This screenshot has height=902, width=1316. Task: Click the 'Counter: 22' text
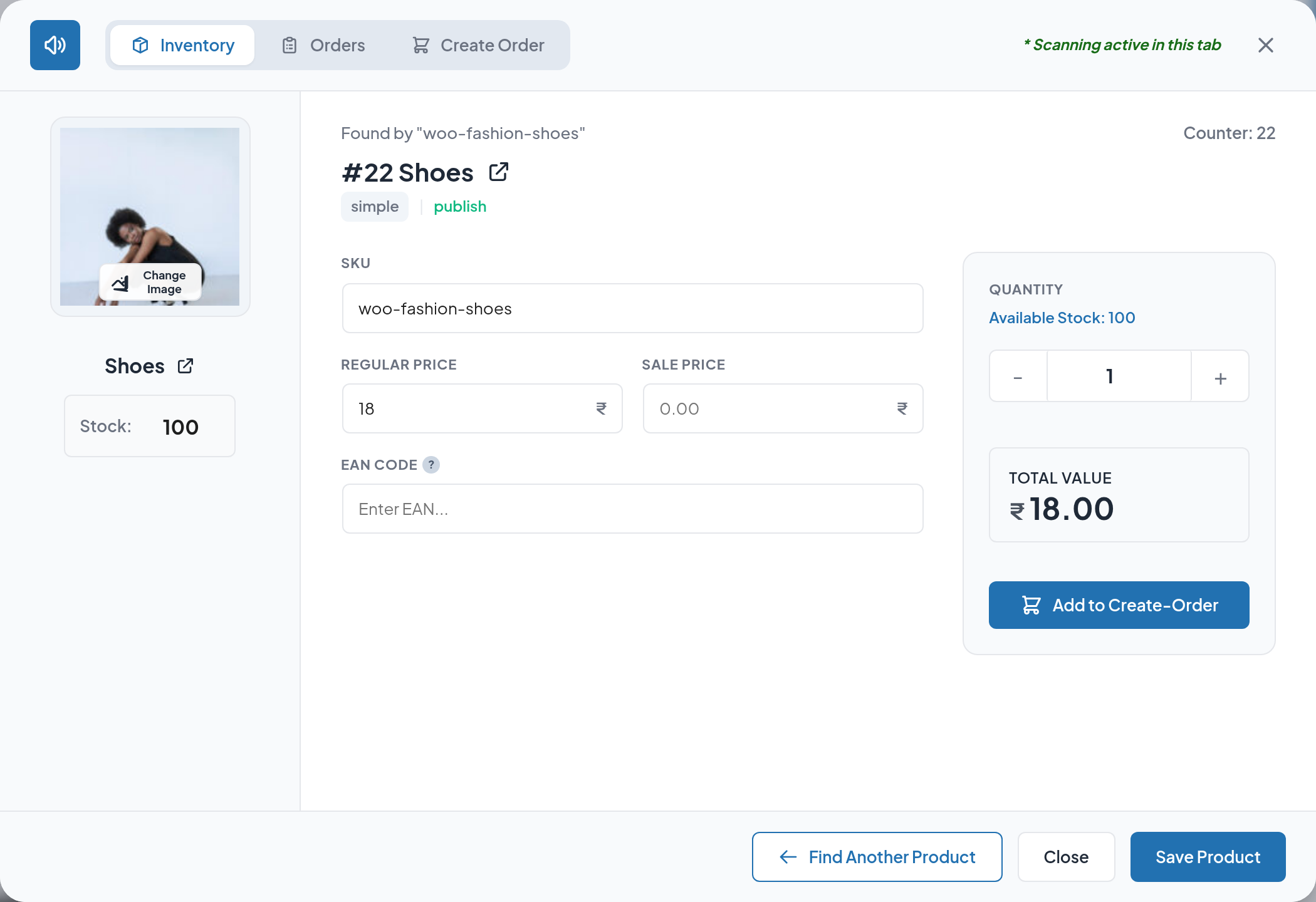[1230, 133]
